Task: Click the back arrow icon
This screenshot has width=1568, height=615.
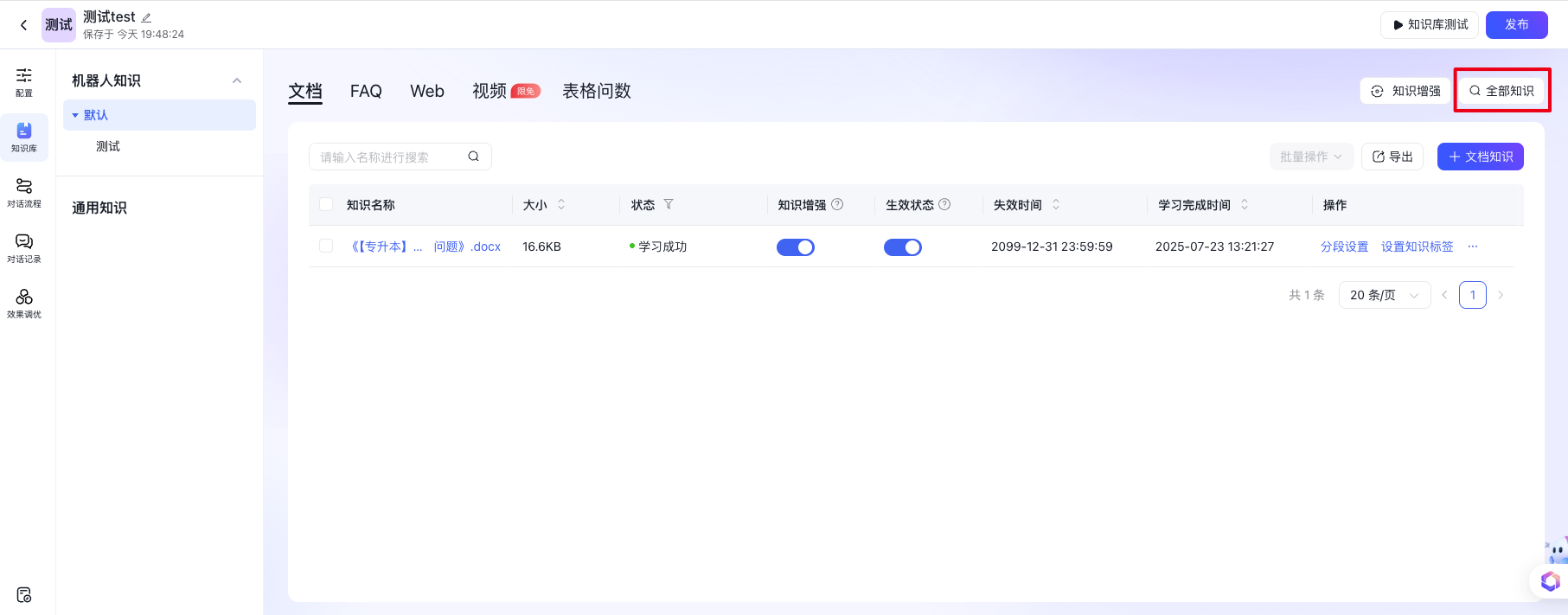Action: 23,25
